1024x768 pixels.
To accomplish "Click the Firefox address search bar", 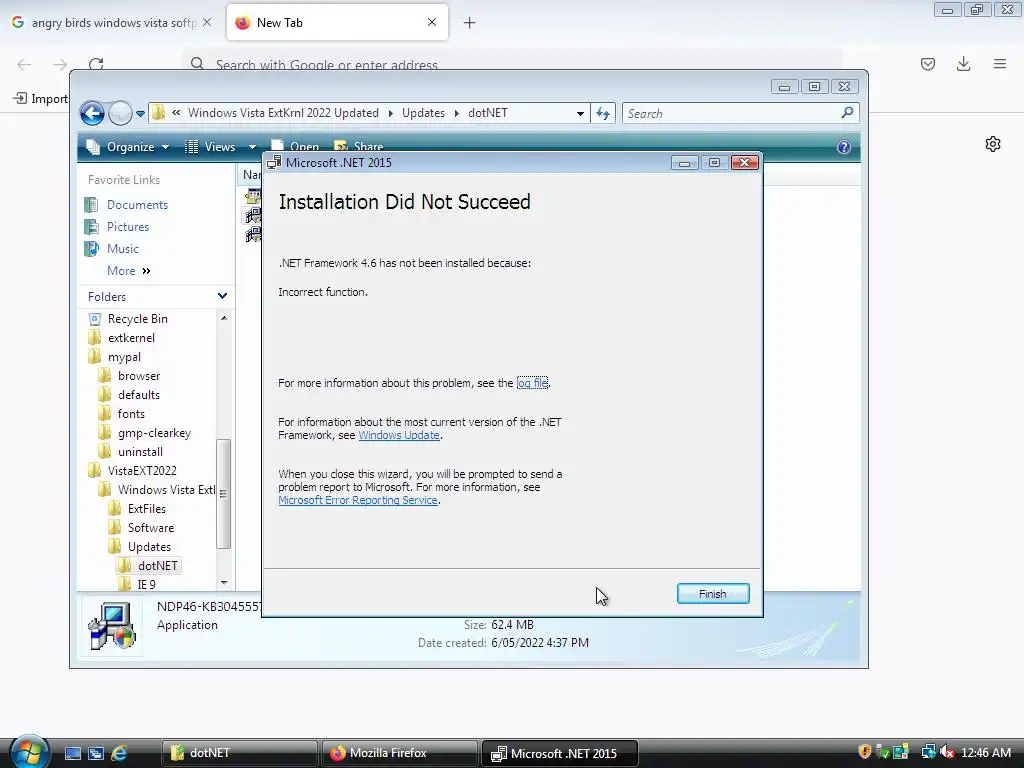I will pos(513,64).
